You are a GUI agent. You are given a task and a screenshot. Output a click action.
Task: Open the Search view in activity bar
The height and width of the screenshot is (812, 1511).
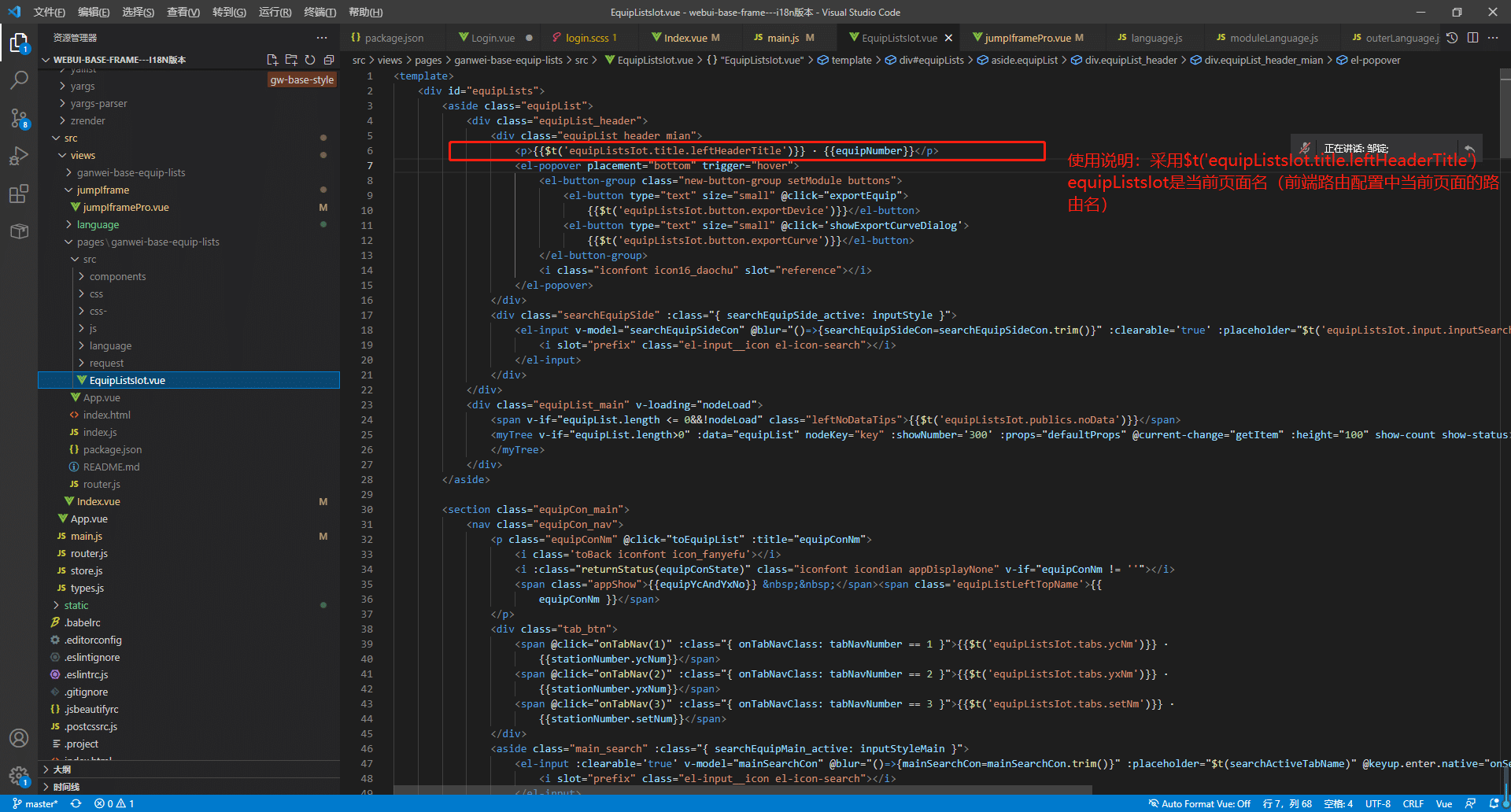(19, 79)
